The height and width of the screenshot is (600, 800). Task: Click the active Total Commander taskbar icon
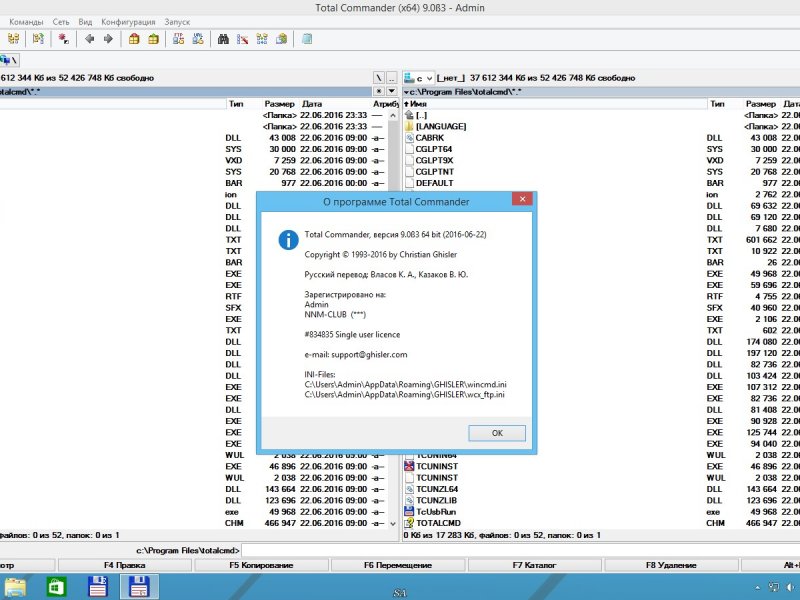pos(139,587)
